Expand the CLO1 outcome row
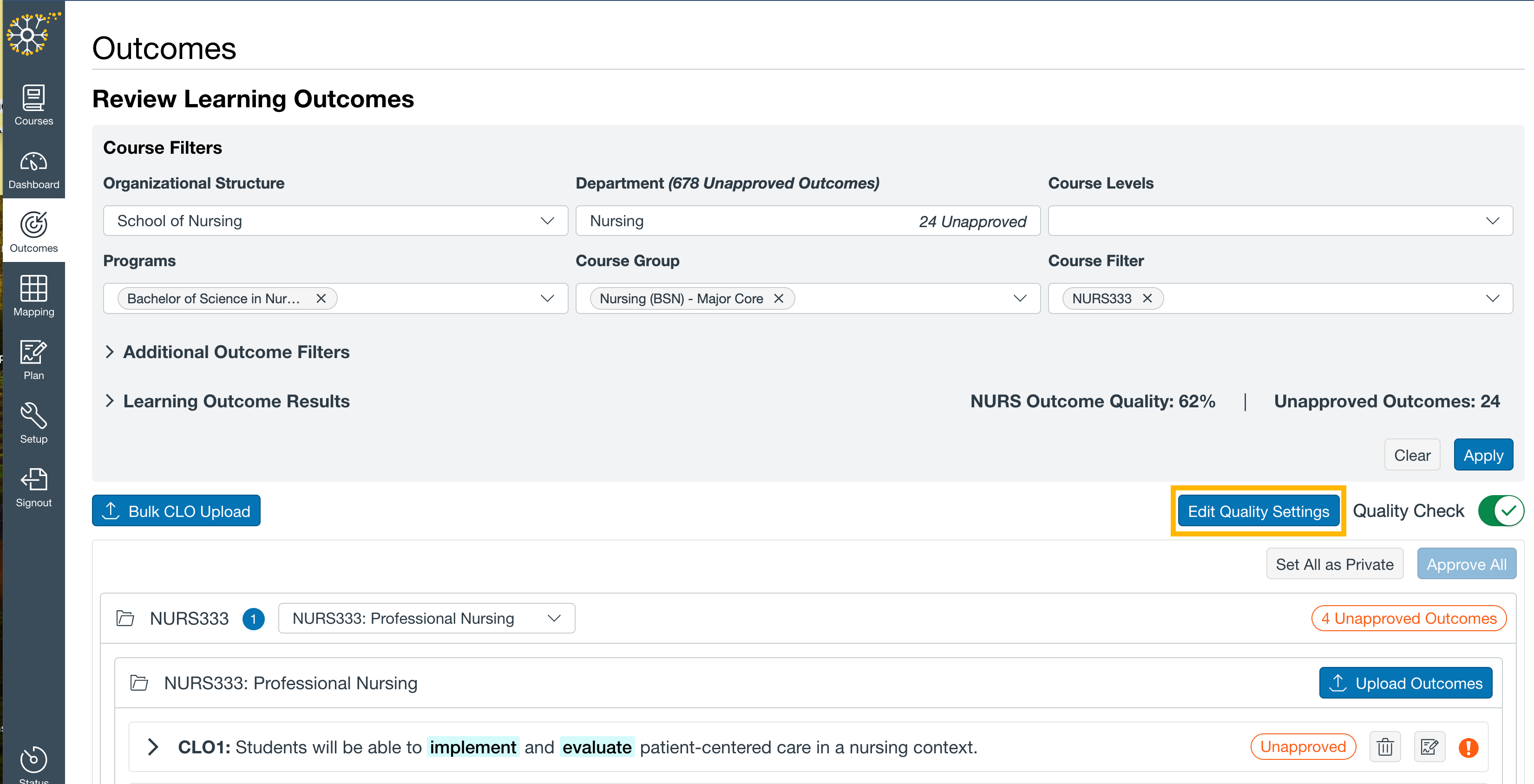Screen dimensions: 1534x784 tap(152, 747)
